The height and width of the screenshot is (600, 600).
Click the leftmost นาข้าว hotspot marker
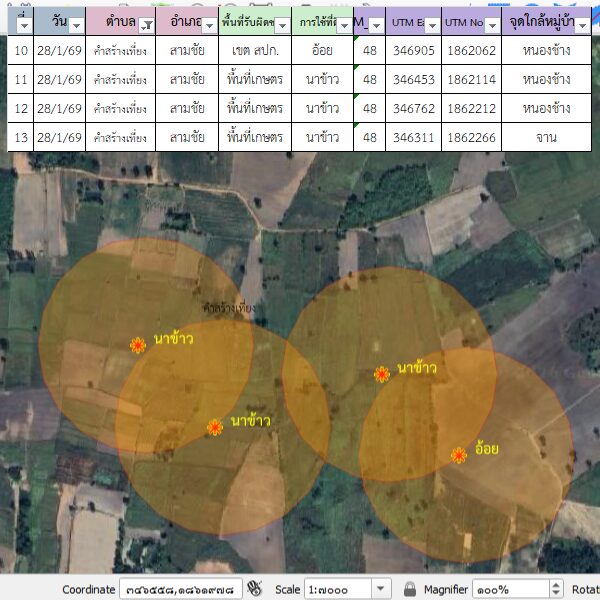pyautogui.click(x=138, y=345)
